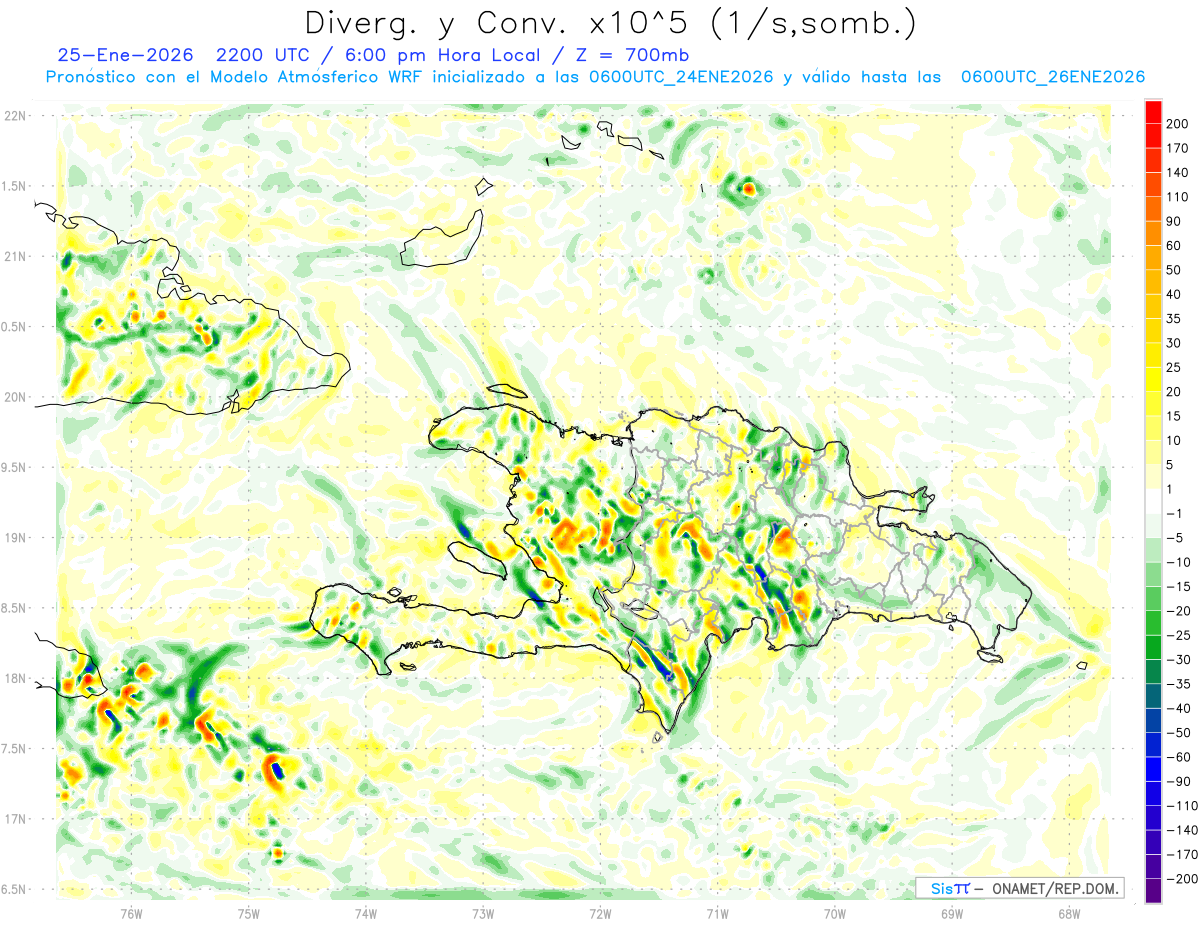1200x927 pixels.
Task: Click the '-30' value on the color scale
Action: [x=1179, y=660]
